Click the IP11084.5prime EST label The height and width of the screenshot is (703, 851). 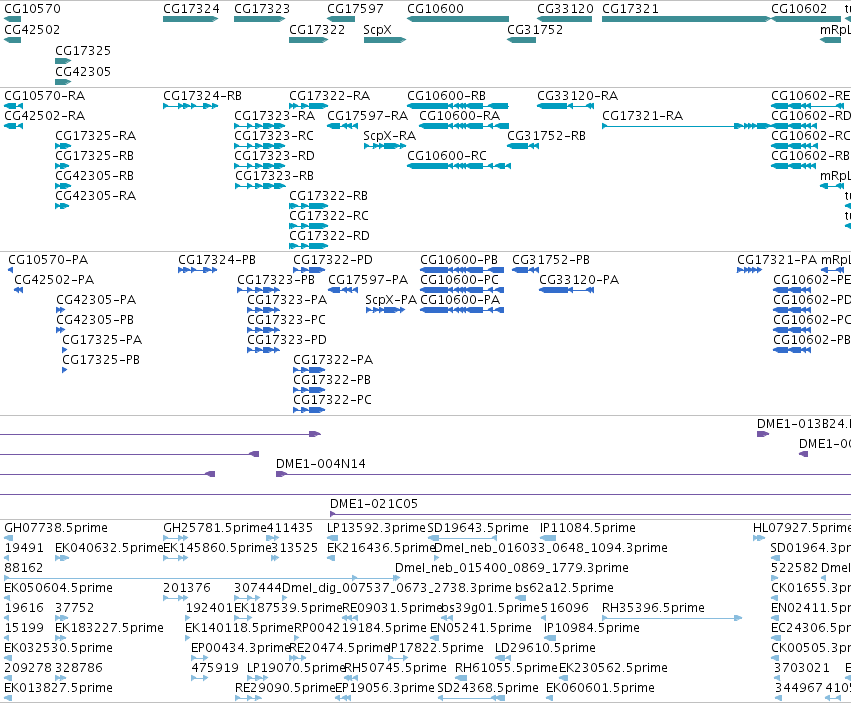pos(588,528)
